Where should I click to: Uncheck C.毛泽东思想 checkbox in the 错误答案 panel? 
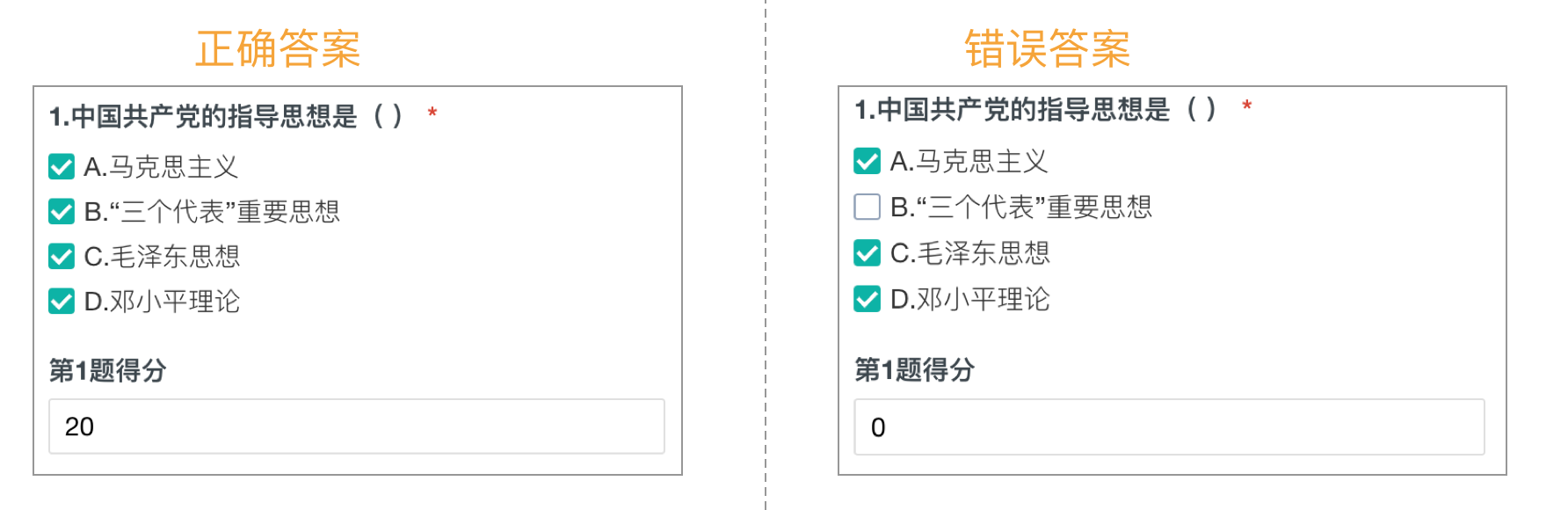pos(867,253)
